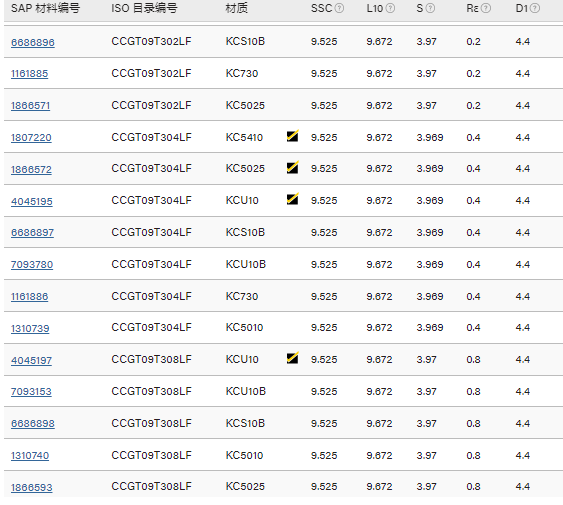
Task: Click the help icon beside L10
Action: [390, 8]
